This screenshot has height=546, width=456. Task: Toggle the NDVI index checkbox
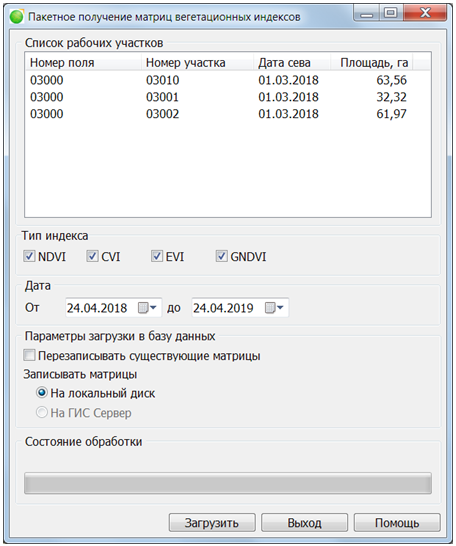29,256
